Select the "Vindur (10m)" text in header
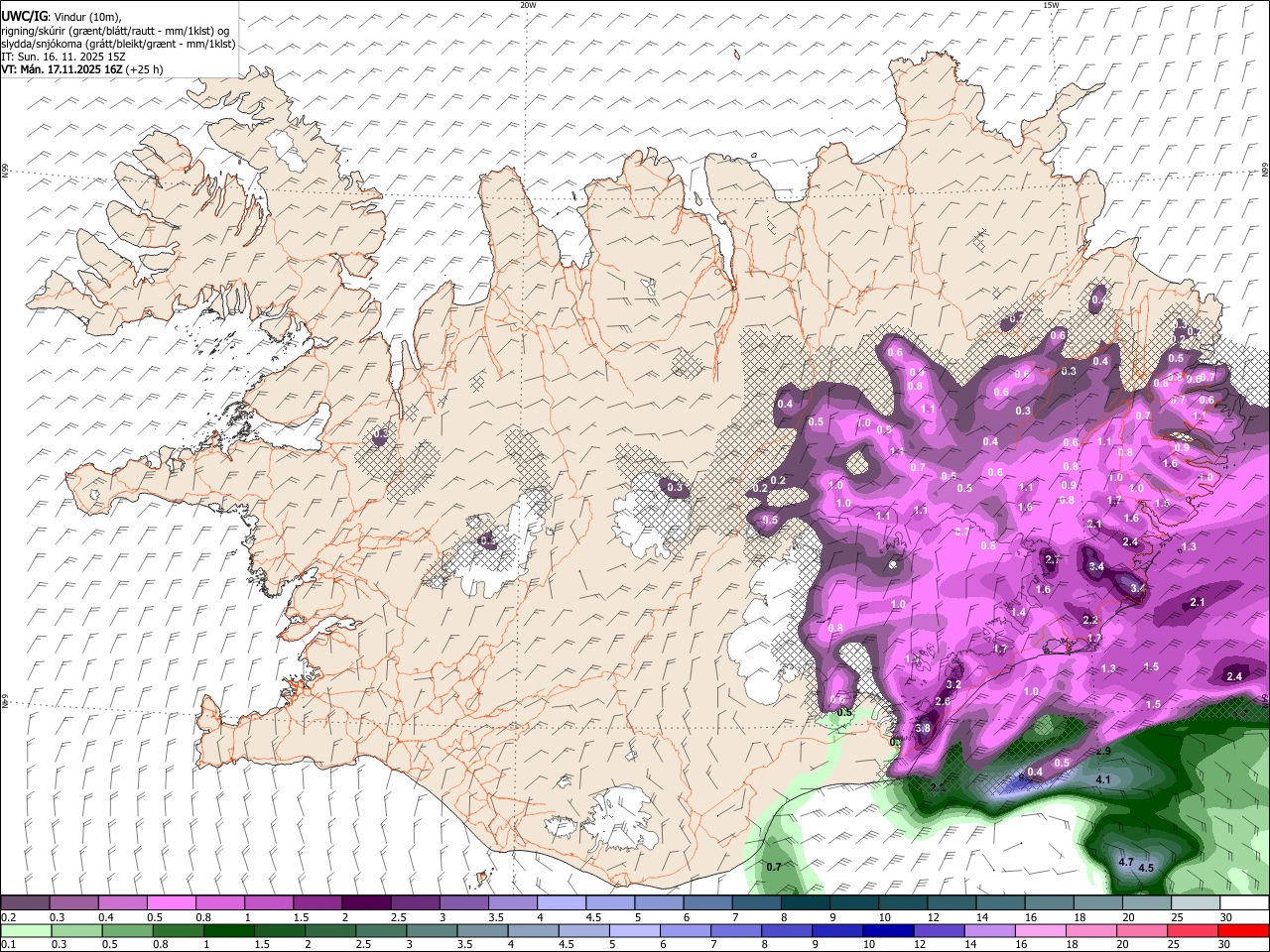Image resolution: width=1270 pixels, height=952 pixels. 86,17
